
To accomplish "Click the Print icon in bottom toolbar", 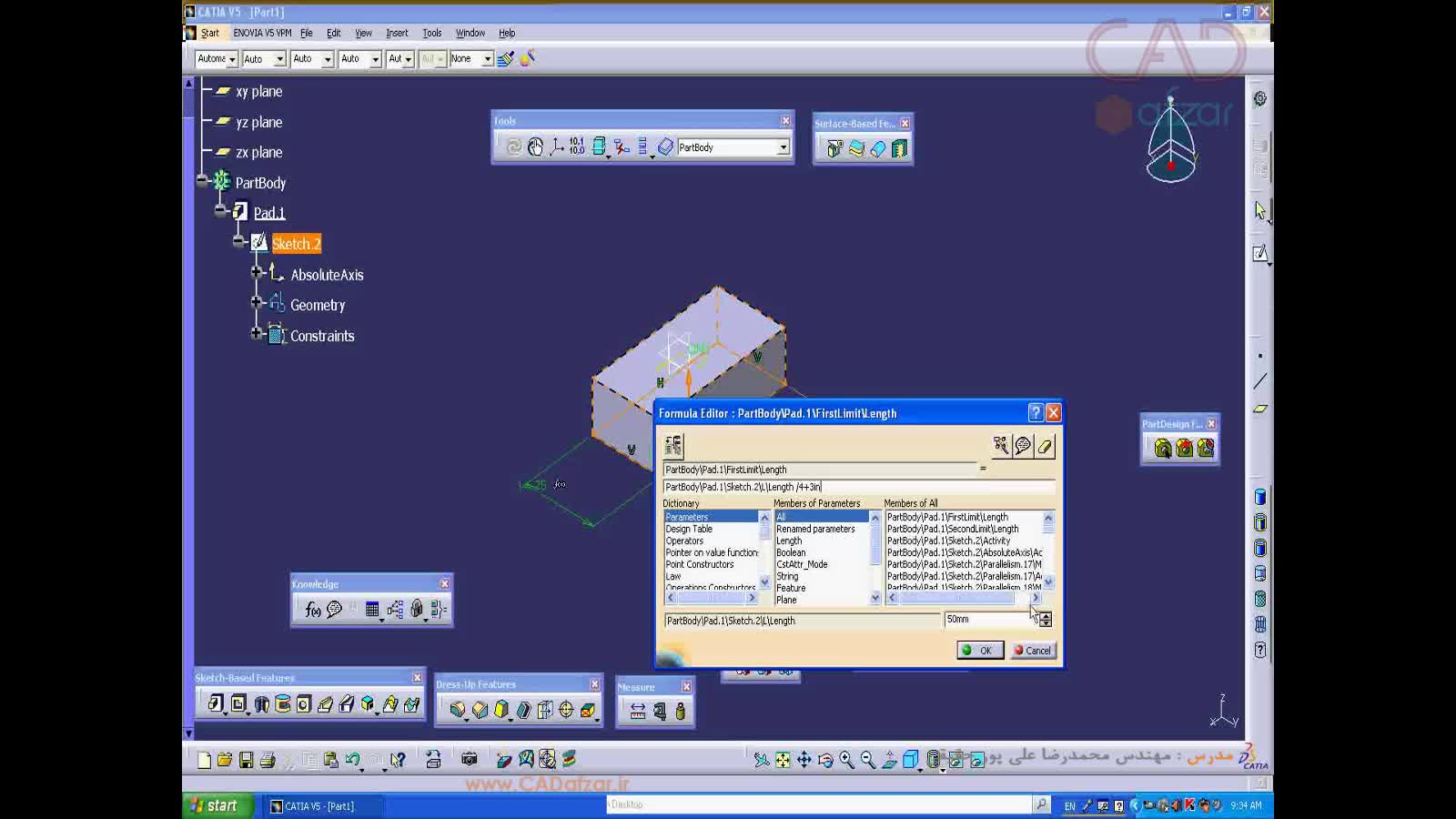I will click(268, 760).
